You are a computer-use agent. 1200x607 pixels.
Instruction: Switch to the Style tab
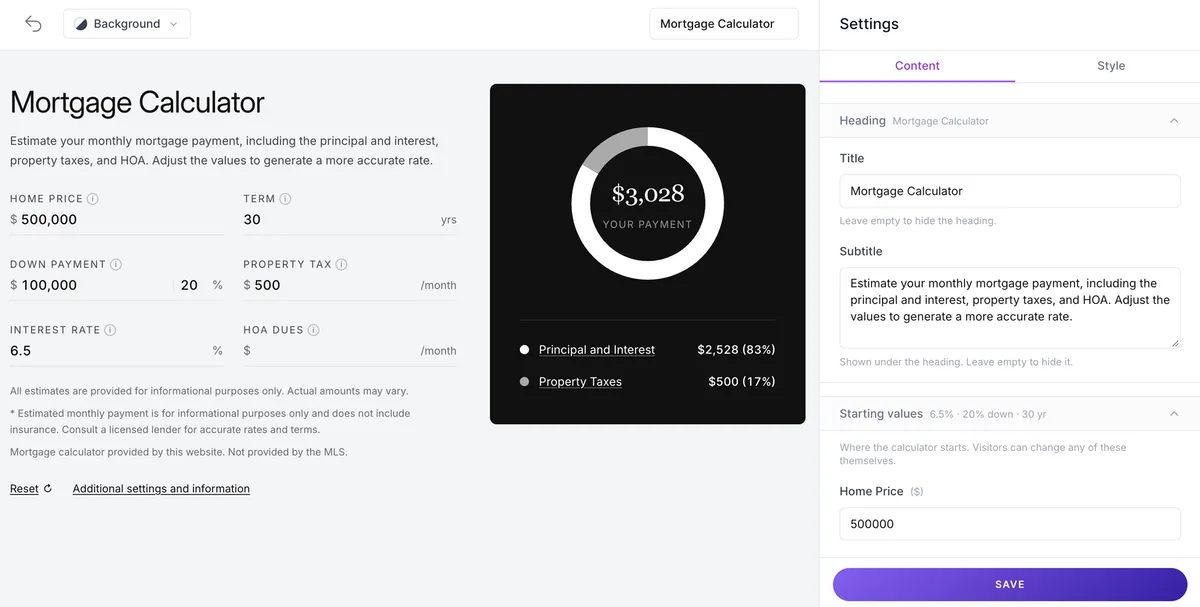tap(1111, 66)
